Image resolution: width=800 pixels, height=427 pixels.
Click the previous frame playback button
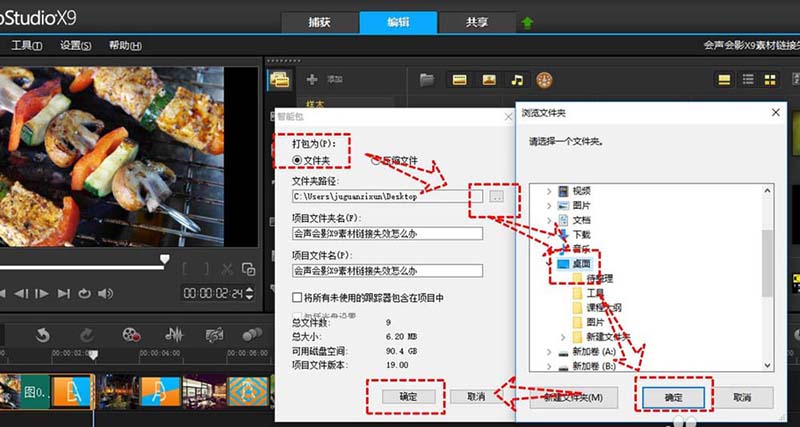[x=21, y=294]
